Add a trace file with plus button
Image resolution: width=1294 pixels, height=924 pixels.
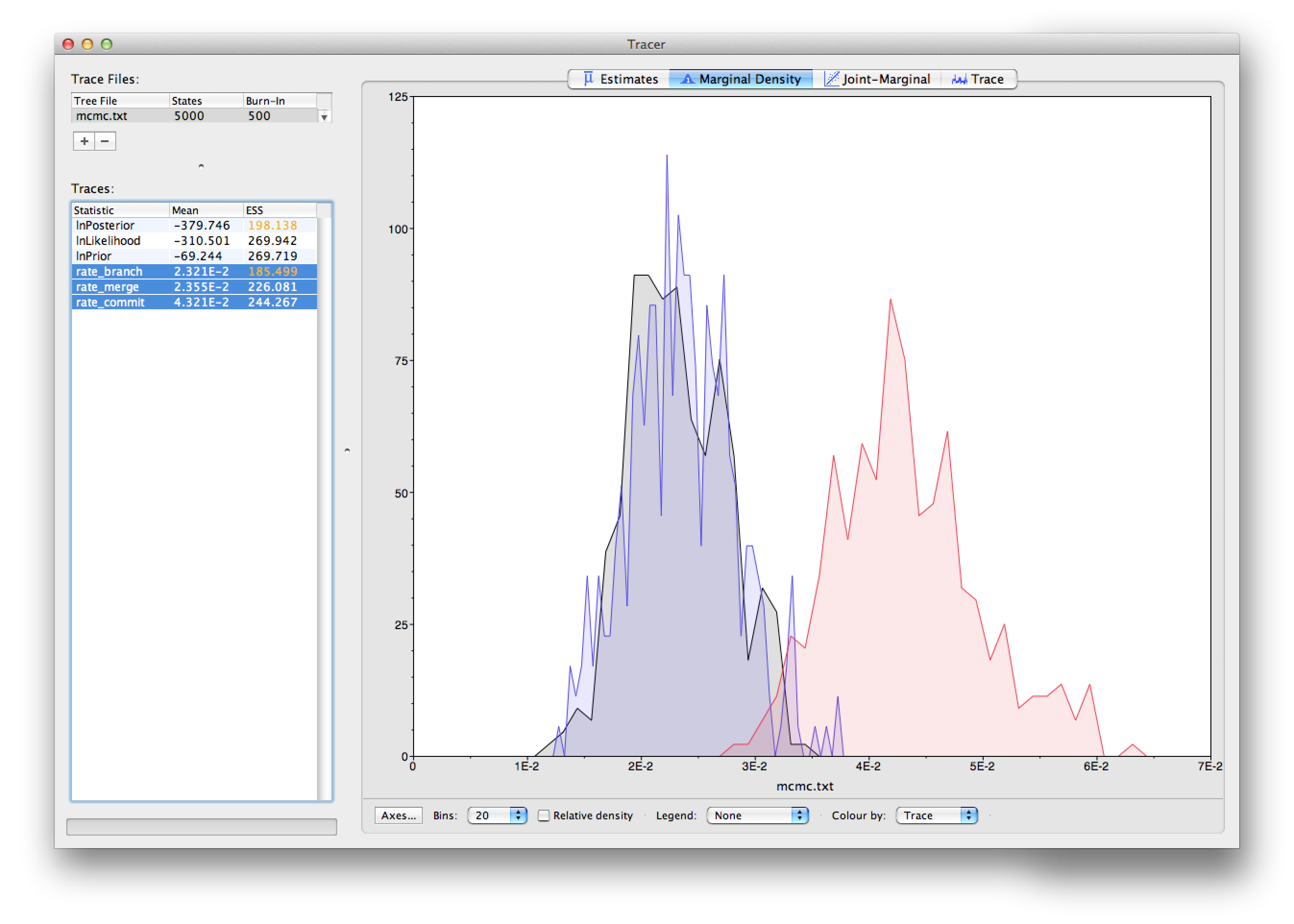[84, 141]
